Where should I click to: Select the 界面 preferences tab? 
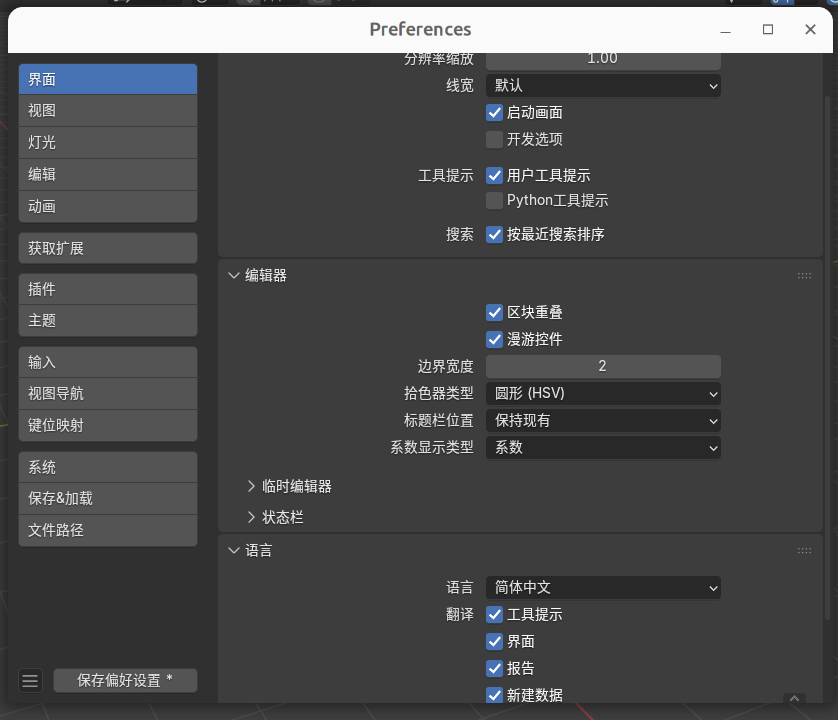tap(108, 80)
